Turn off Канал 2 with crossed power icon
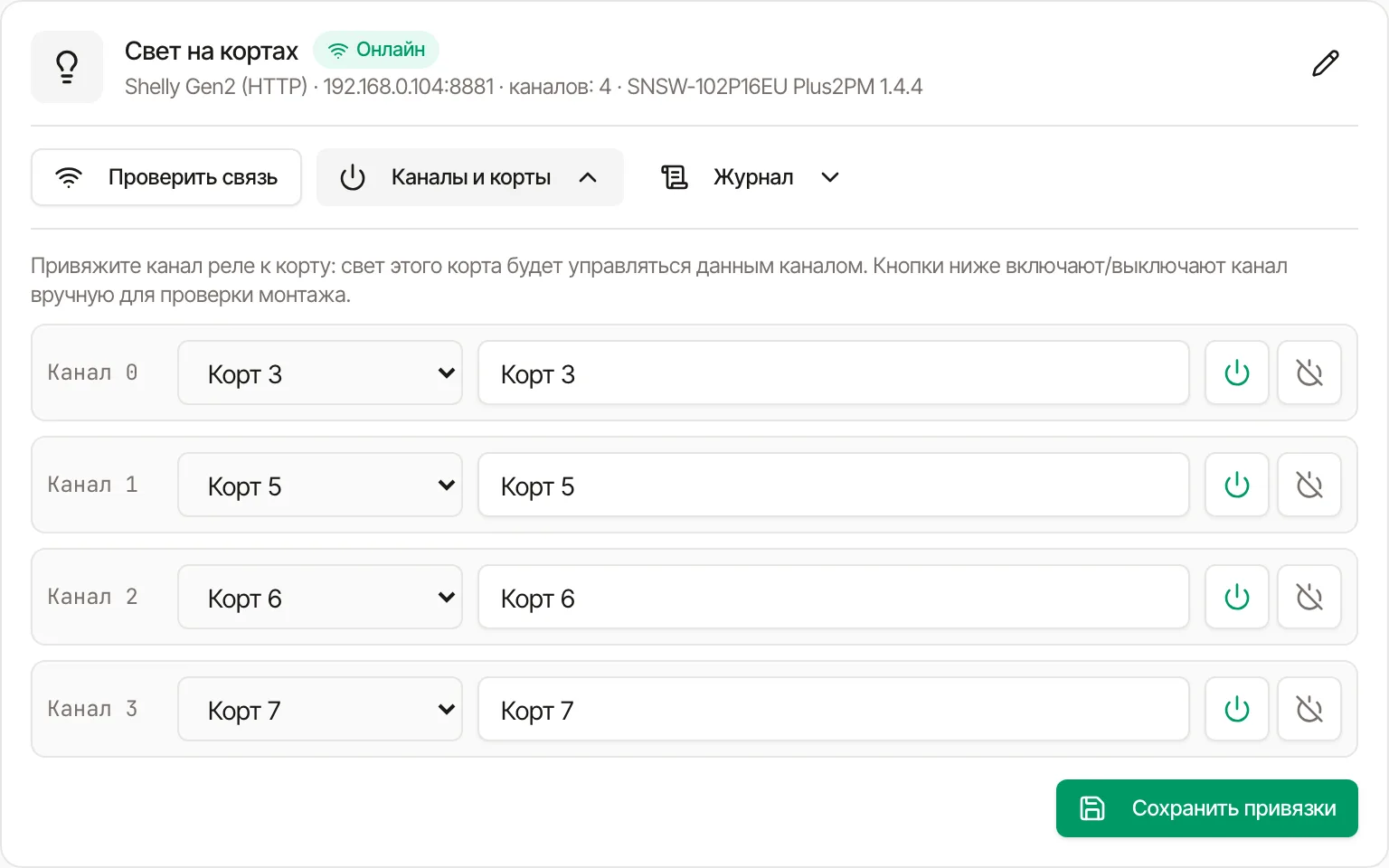 coord(1309,597)
